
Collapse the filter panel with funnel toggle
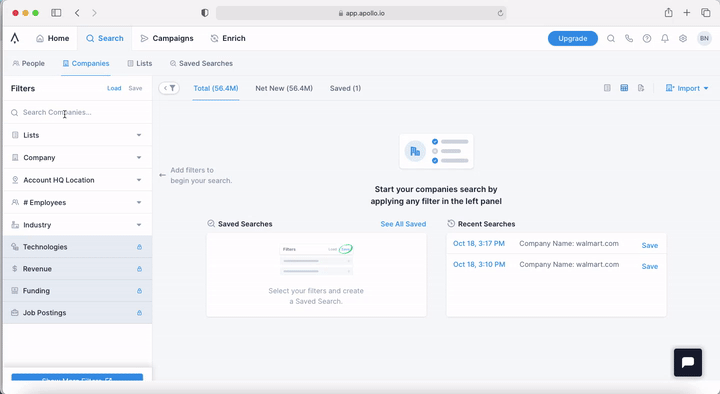coord(169,88)
